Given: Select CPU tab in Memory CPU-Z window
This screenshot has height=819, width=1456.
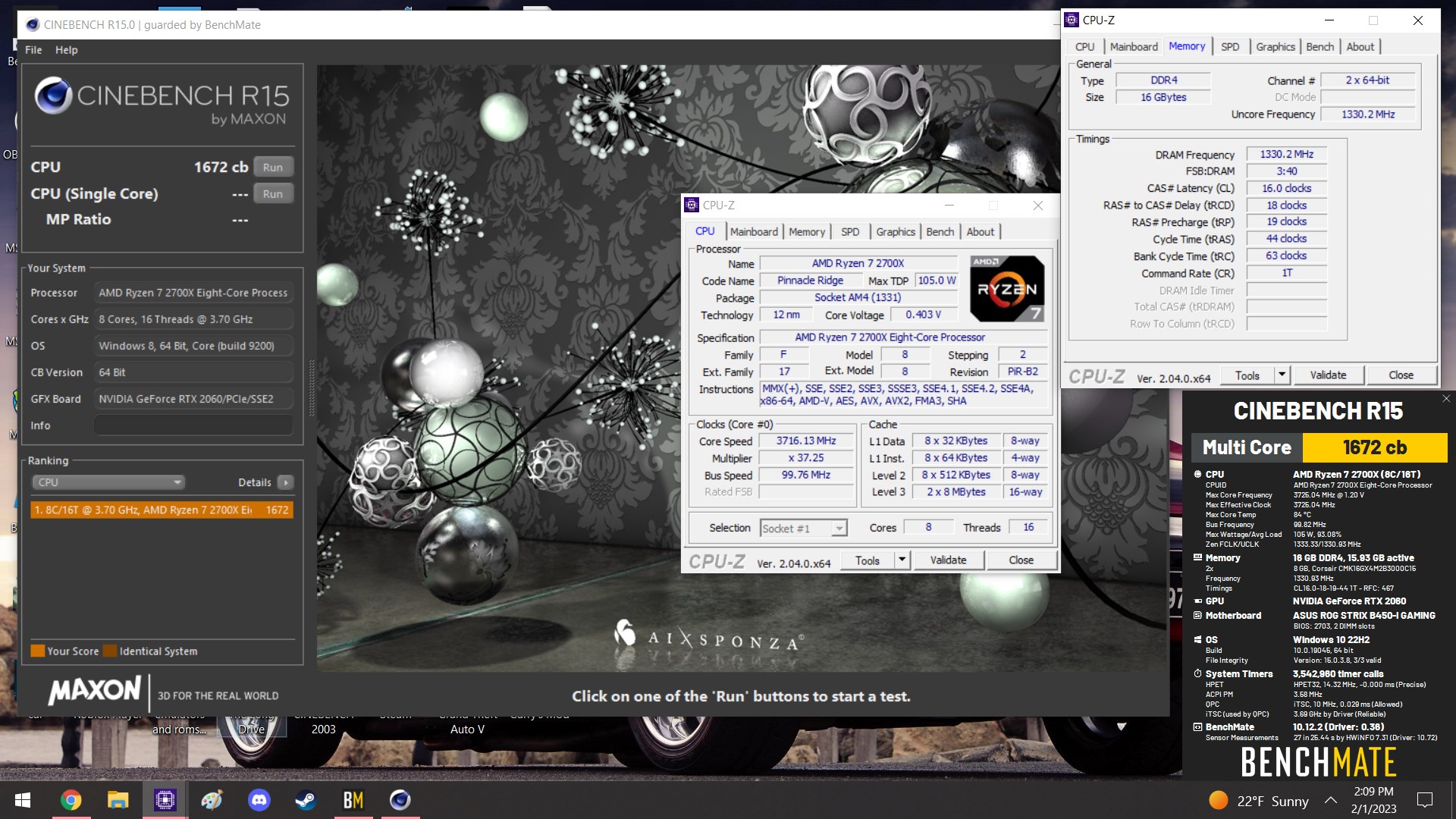Looking at the screenshot, I should coord(1084,47).
